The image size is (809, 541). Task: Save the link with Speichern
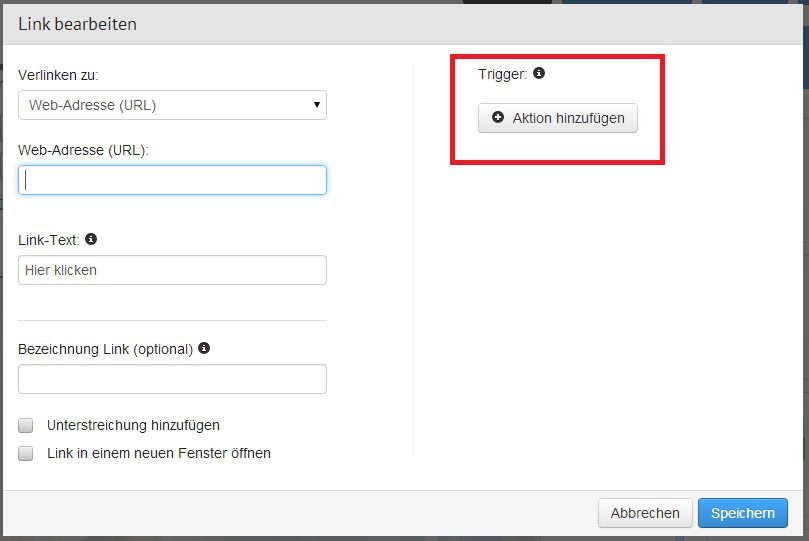[x=742, y=513]
